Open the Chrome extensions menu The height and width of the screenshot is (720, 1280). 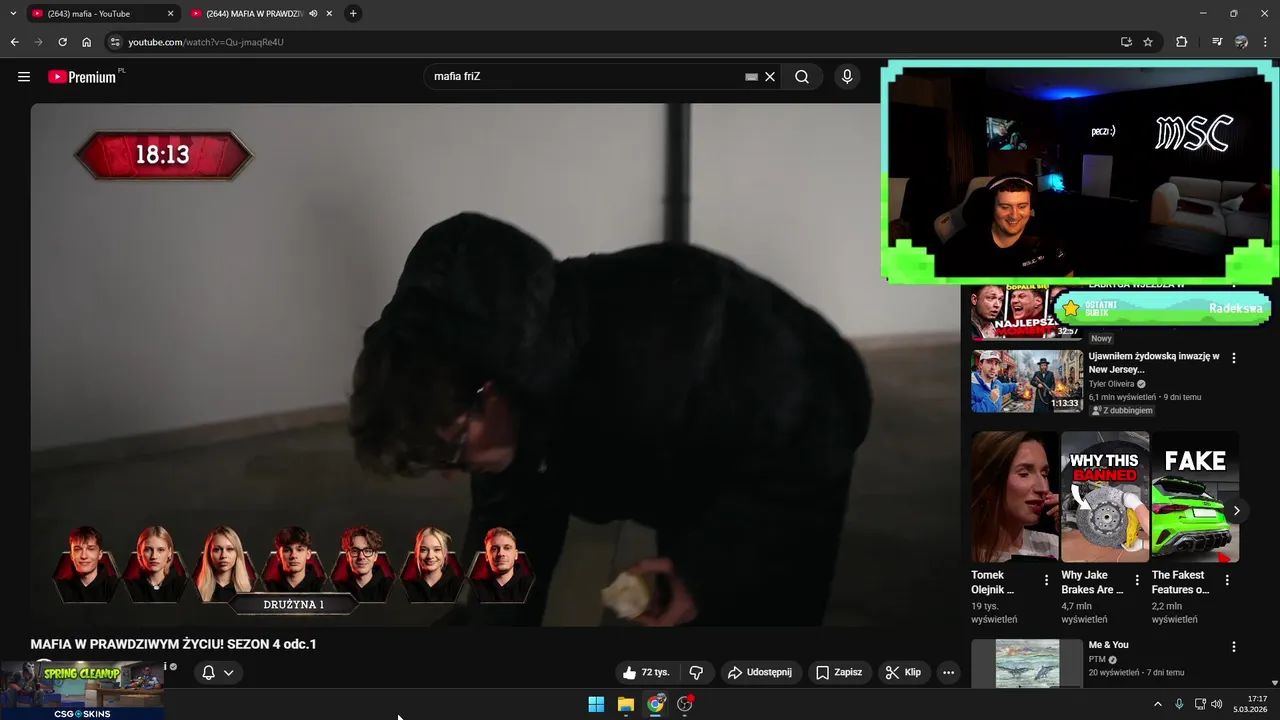point(1181,42)
